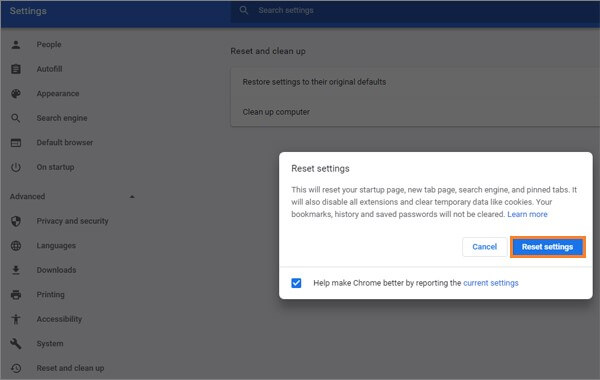Click the Autofill clipboard icon

click(x=16, y=69)
